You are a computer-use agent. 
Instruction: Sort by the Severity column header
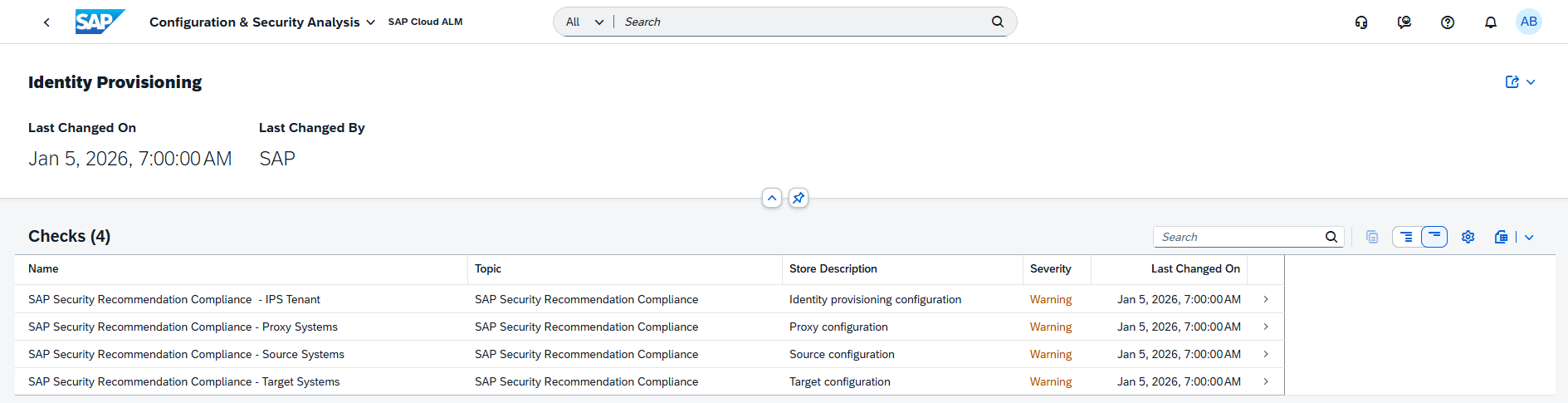point(1050,268)
